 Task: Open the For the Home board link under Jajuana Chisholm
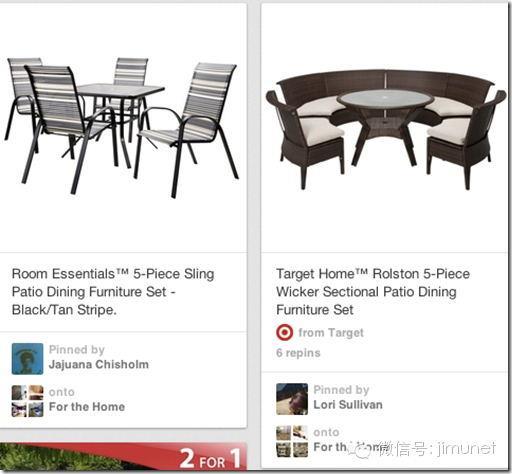(x=87, y=407)
